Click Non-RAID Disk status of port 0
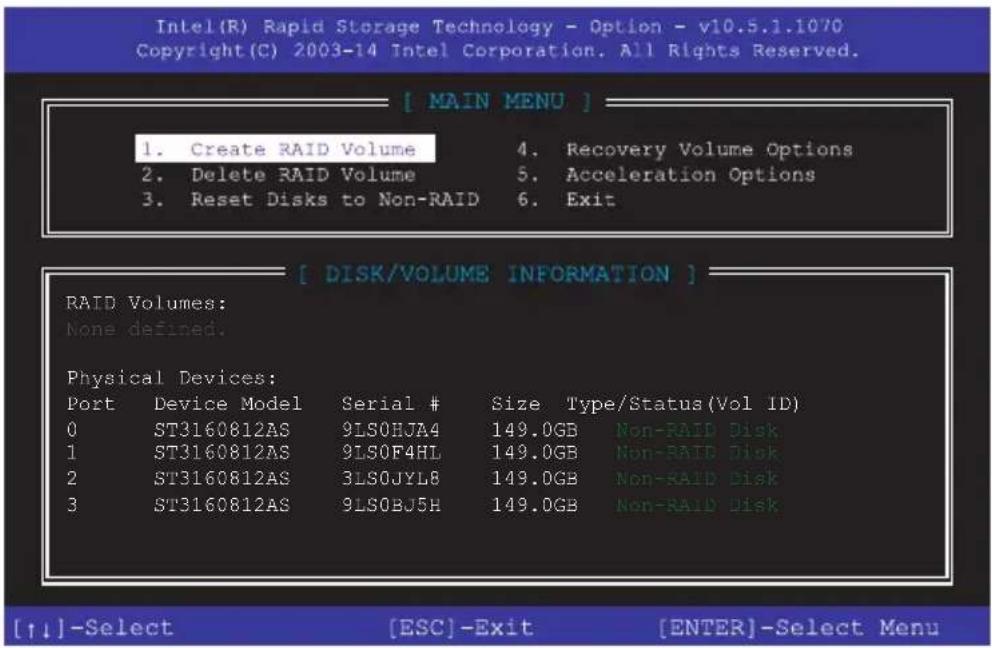 [697, 430]
